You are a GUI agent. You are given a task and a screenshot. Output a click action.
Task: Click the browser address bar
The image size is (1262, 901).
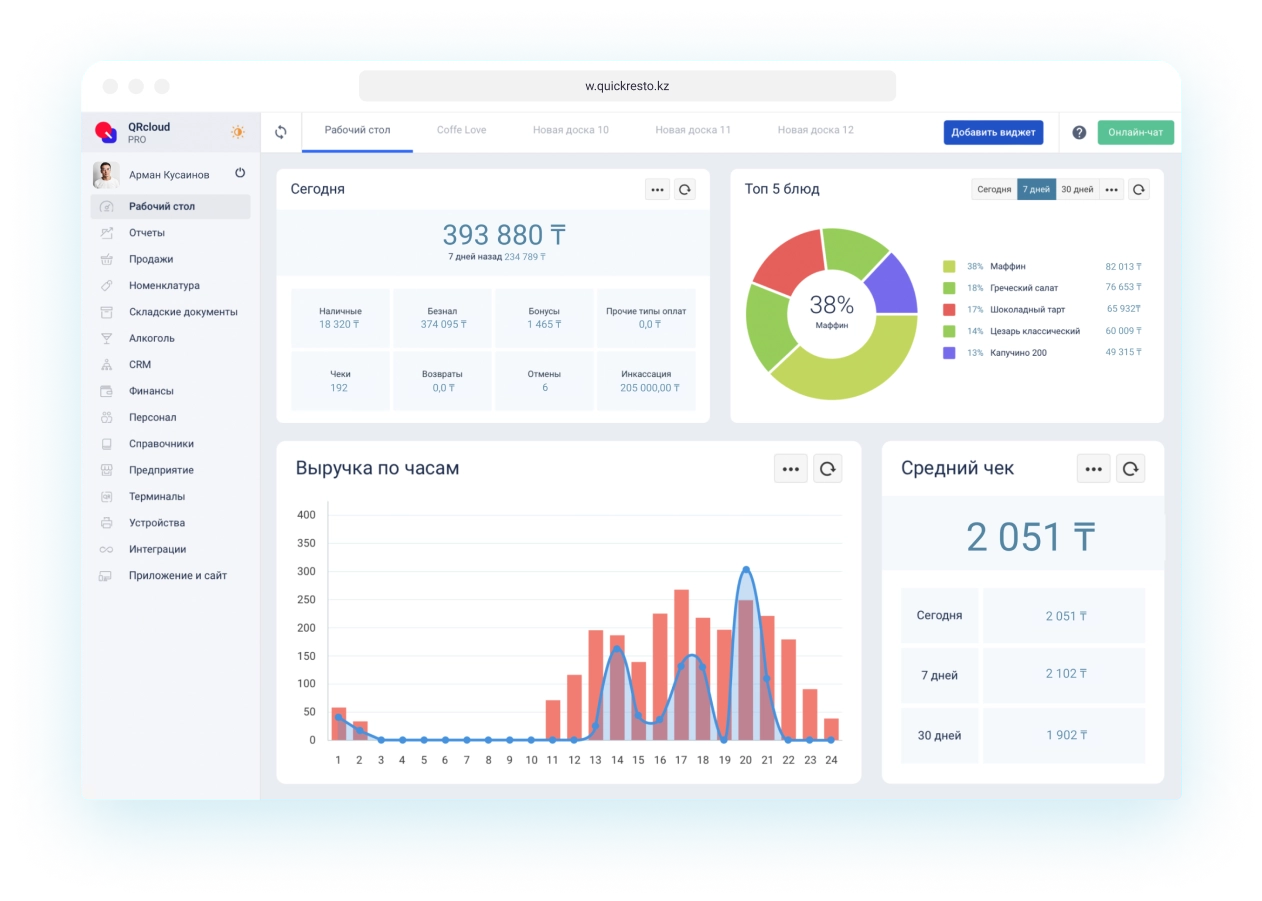click(627, 86)
